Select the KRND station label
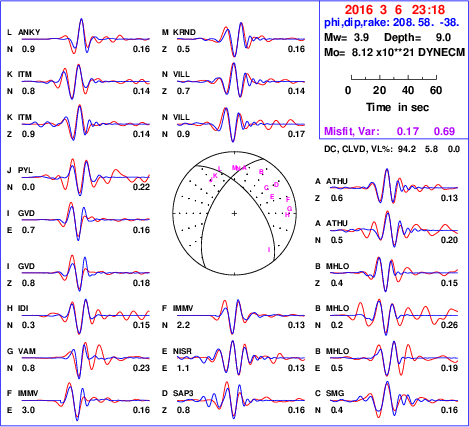The image size is (469, 427). point(184,32)
